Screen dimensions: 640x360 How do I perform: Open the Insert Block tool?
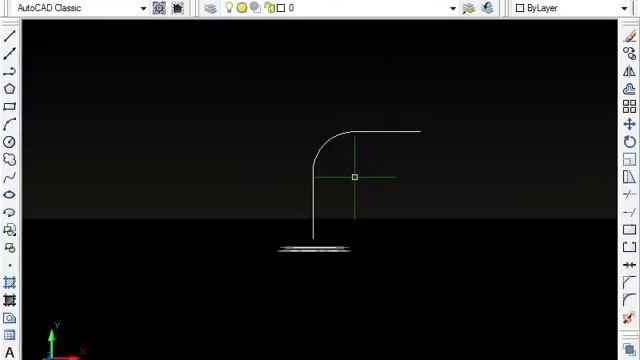pyautogui.click(x=9, y=230)
